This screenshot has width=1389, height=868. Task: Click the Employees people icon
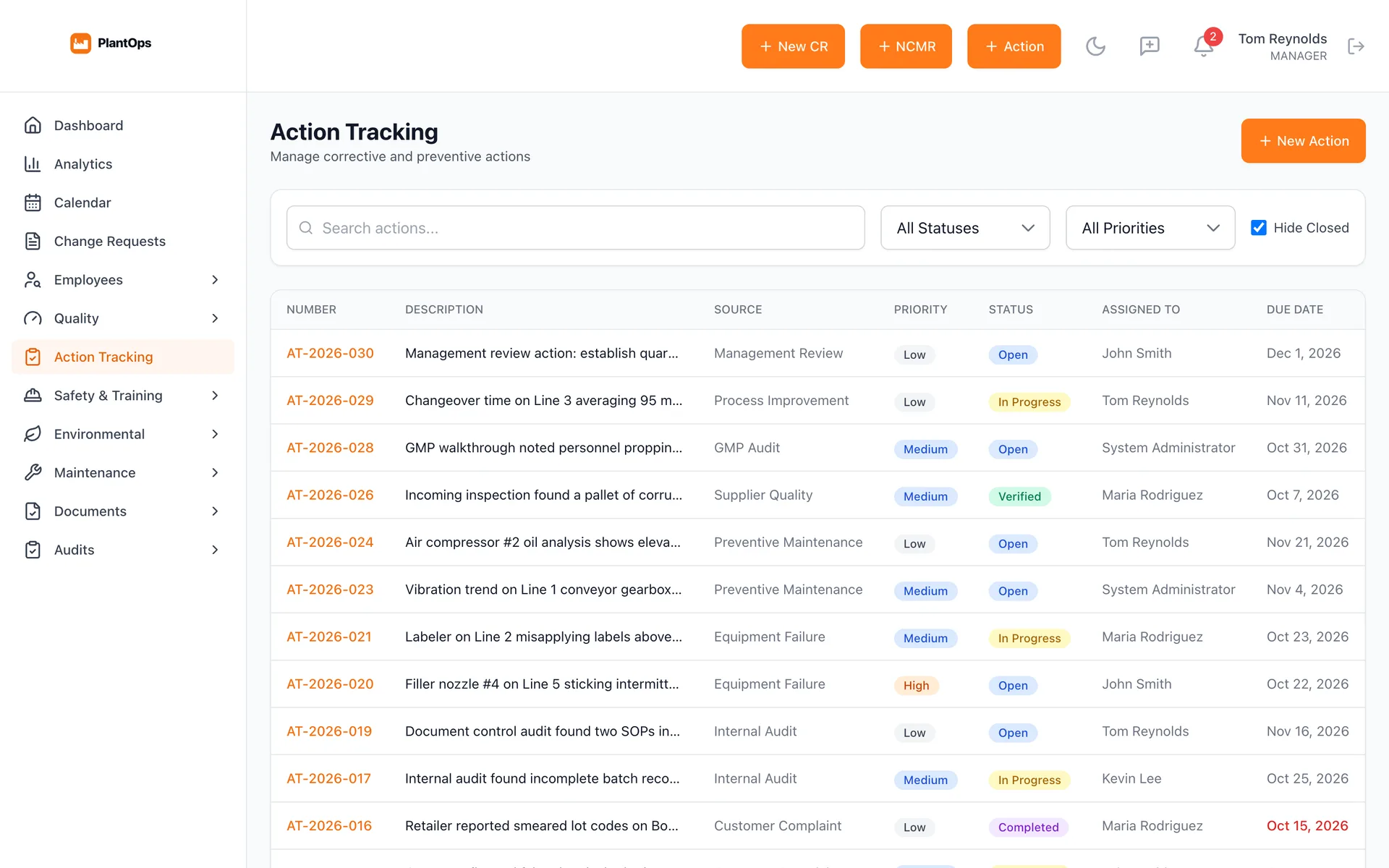click(33, 280)
